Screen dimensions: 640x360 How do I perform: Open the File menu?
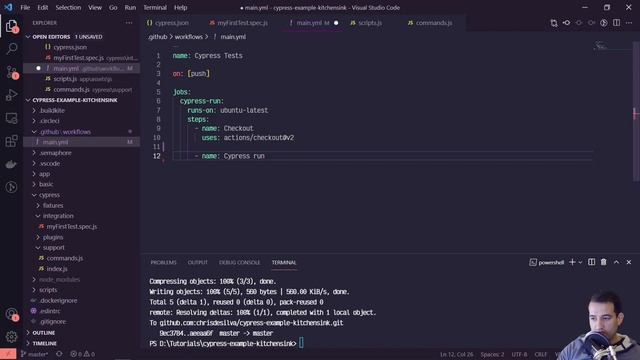click(x=25, y=7)
